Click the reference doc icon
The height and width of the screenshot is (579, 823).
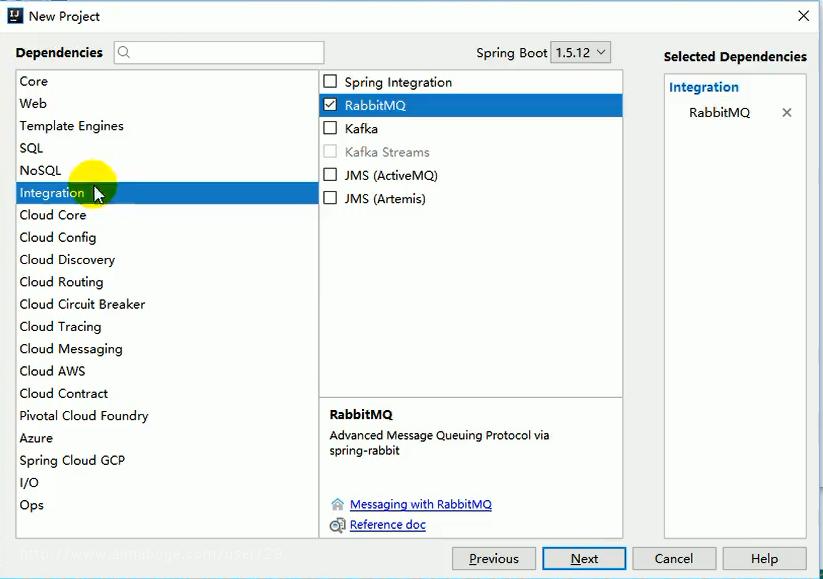(337, 525)
